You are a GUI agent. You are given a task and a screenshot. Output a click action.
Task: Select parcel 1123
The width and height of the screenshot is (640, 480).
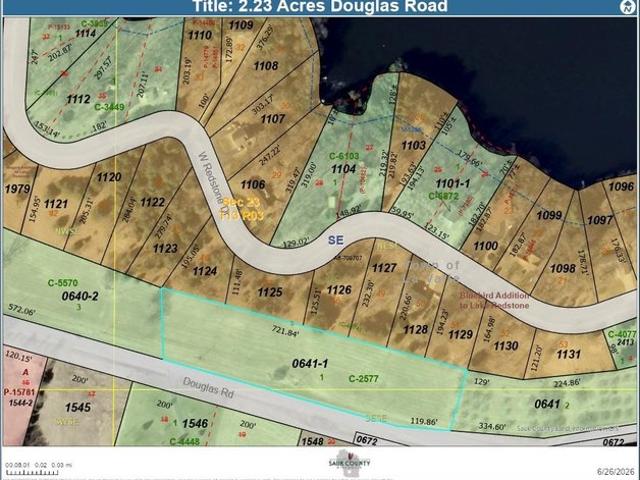(165, 248)
